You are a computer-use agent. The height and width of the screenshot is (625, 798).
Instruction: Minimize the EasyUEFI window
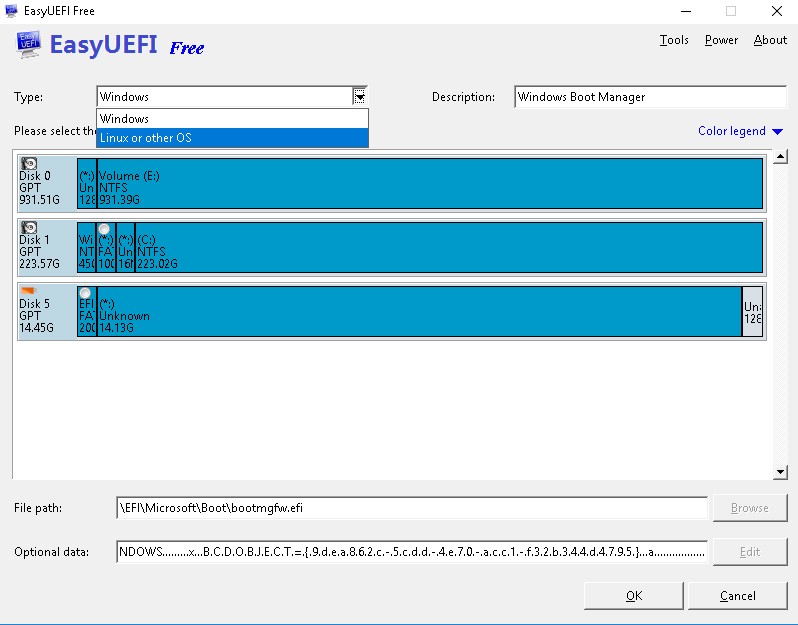coord(686,11)
